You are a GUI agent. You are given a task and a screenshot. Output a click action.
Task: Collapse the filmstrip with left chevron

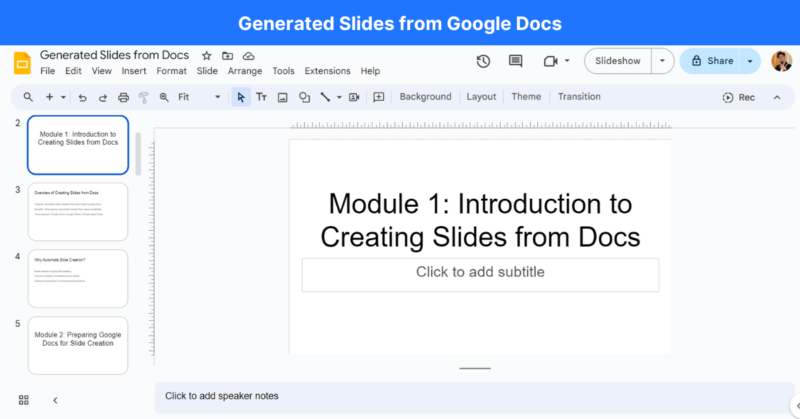tap(55, 401)
